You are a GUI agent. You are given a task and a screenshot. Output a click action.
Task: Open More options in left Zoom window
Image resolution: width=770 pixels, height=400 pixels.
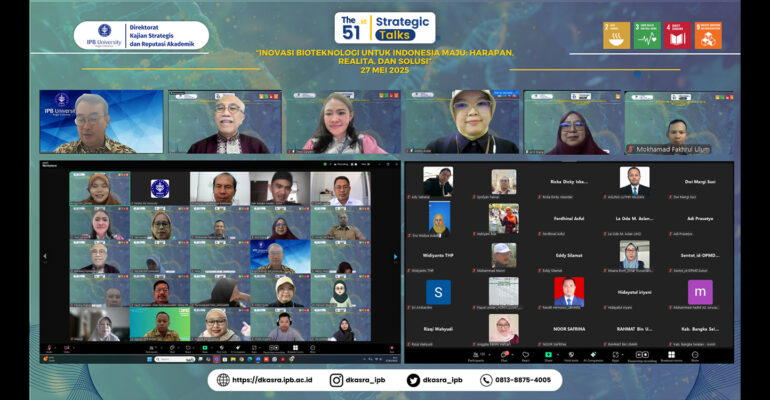(x=313, y=349)
